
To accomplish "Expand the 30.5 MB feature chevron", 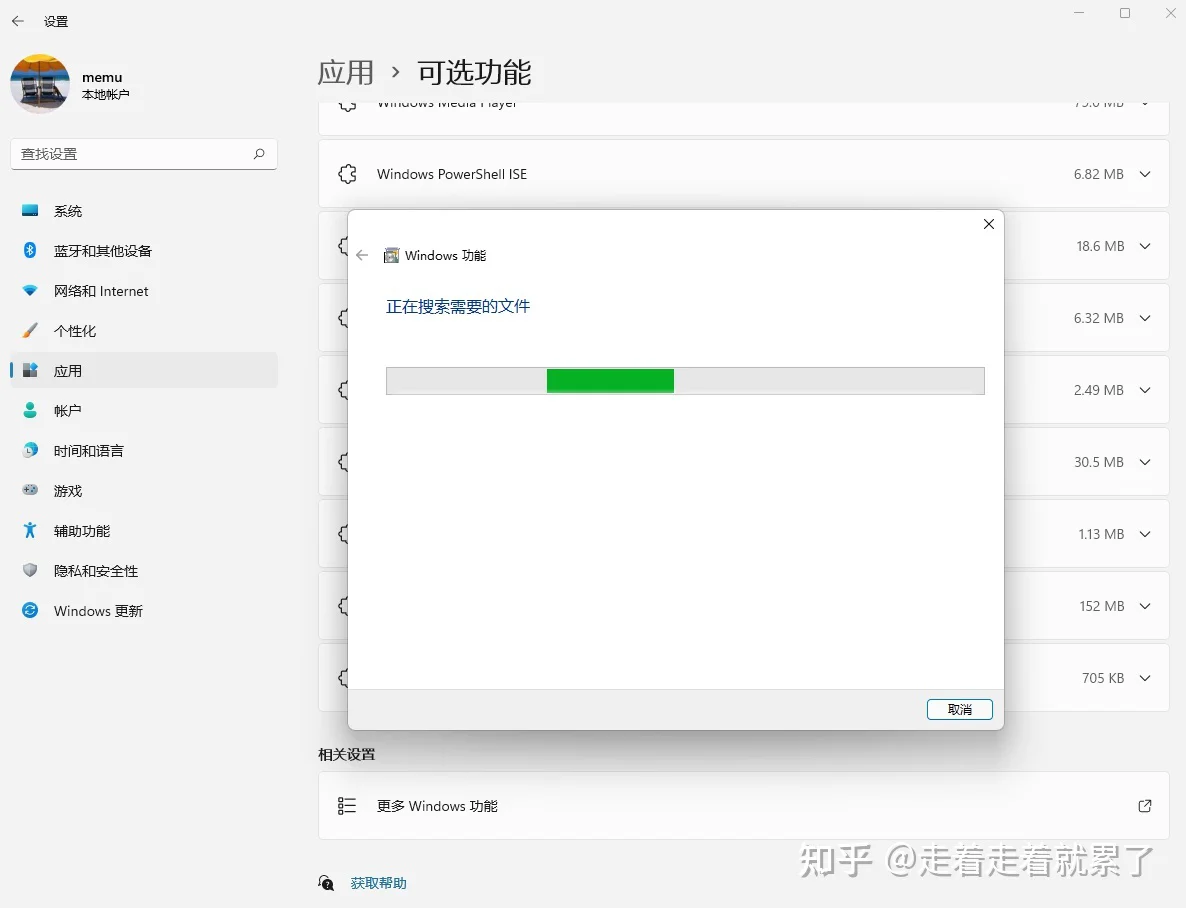I will click(1145, 462).
